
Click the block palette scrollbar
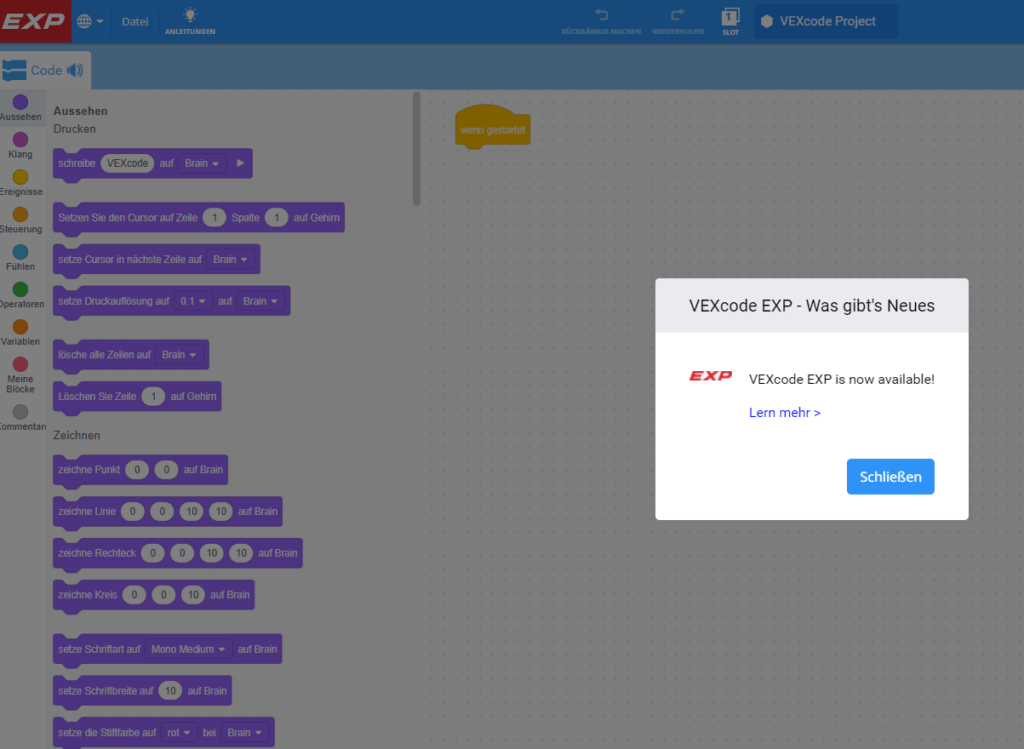coord(417,148)
